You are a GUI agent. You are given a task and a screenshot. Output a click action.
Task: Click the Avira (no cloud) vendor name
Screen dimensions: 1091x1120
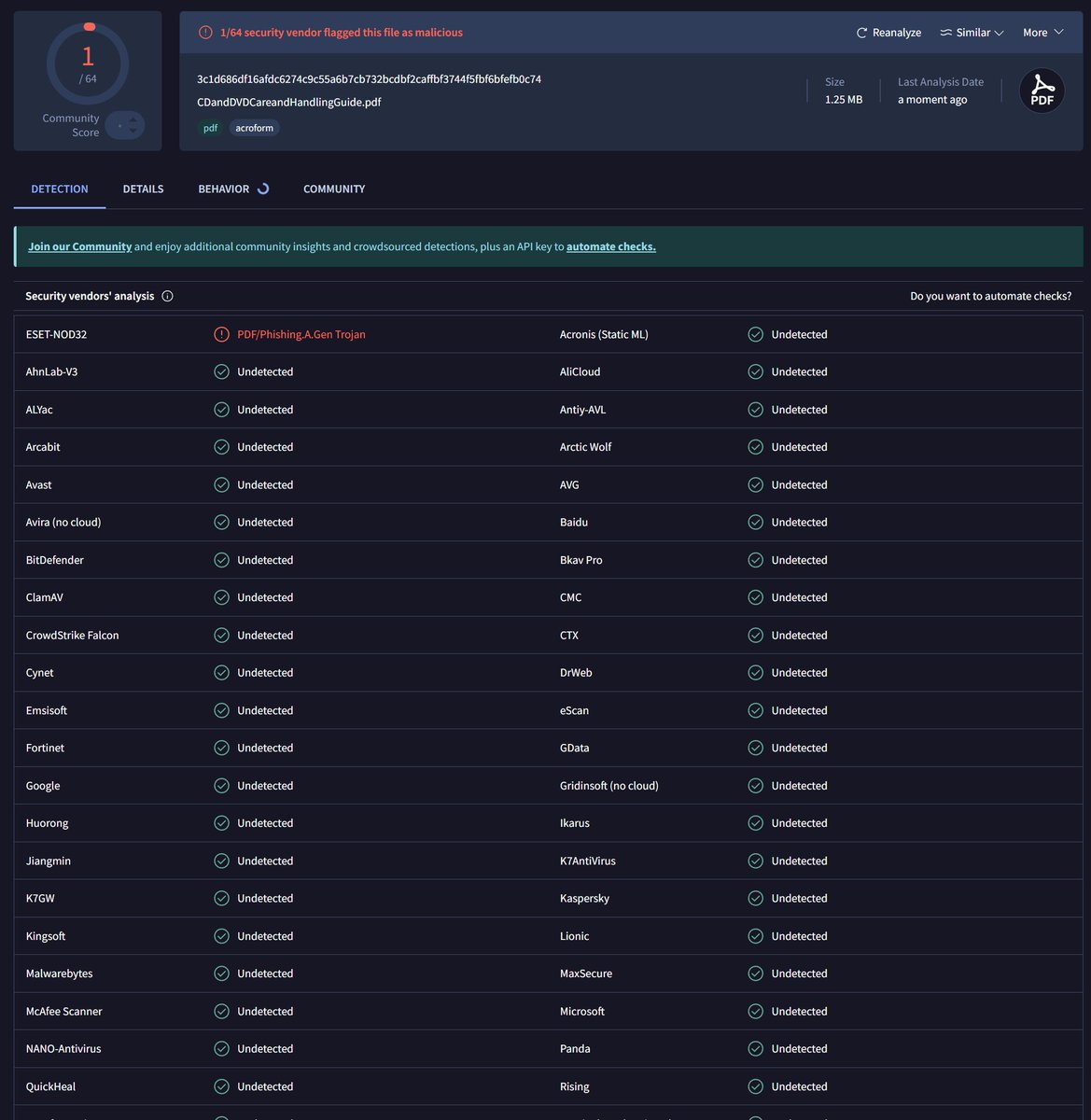[63, 522]
